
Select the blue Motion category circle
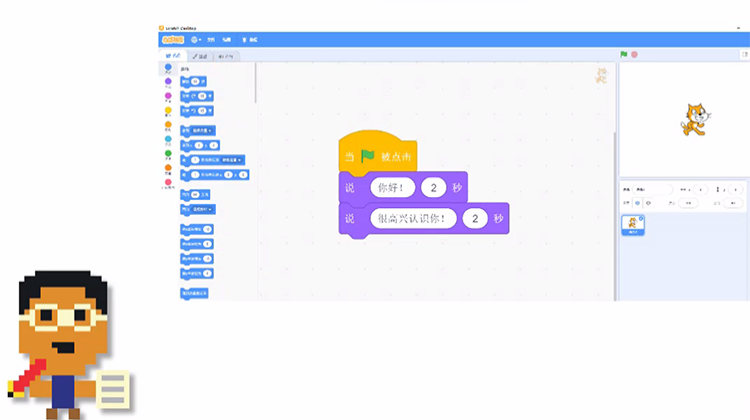pyautogui.click(x=168, y=69)
